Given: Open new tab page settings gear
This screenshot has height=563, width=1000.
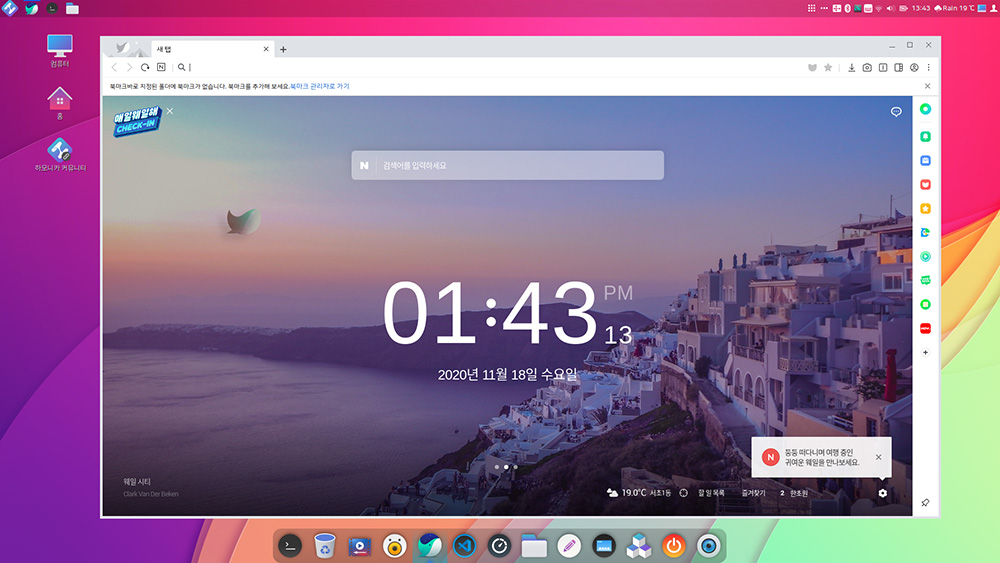Looking at the screenshot, I should coord(883,493).
